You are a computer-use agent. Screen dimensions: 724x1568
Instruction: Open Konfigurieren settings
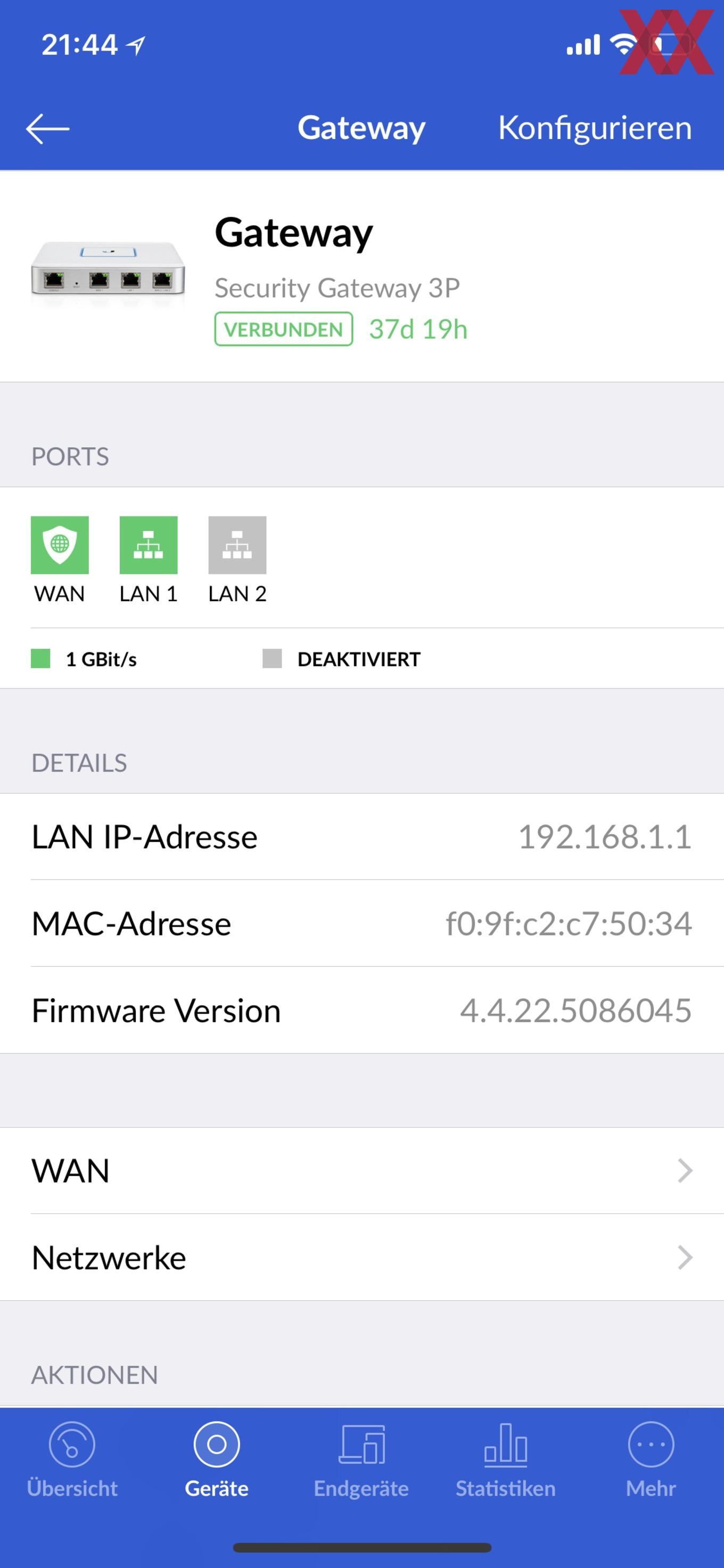click(595, 128)
